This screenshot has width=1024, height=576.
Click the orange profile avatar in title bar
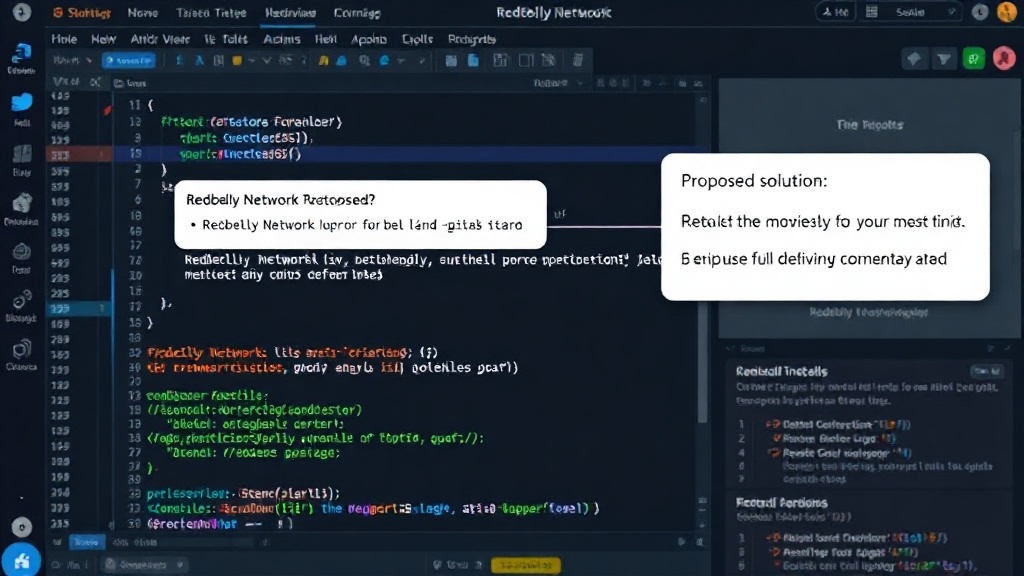[1006, 12]
